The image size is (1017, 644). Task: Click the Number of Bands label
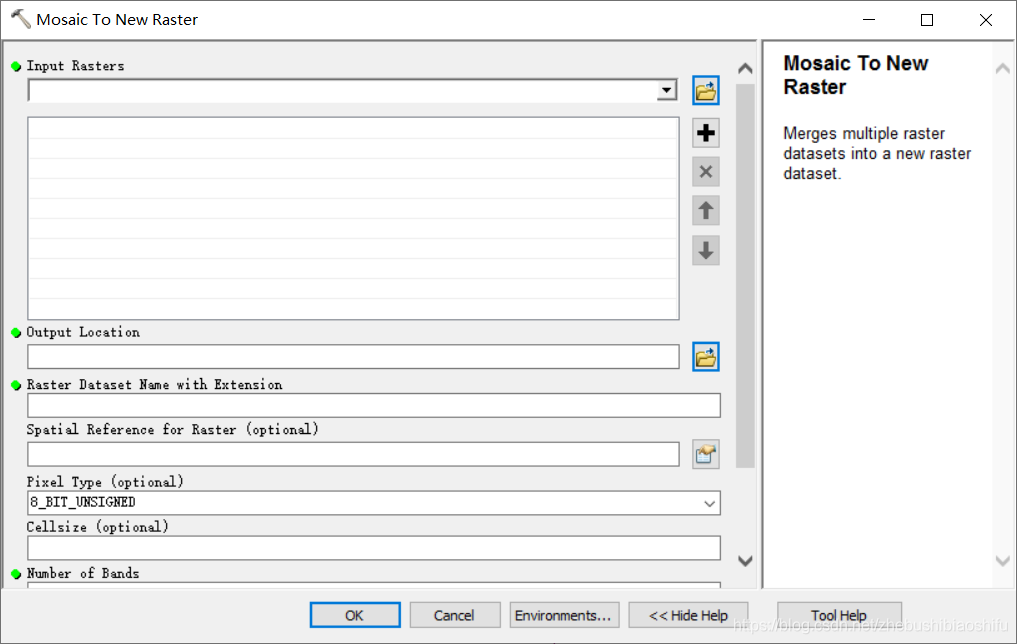[82, 573]
